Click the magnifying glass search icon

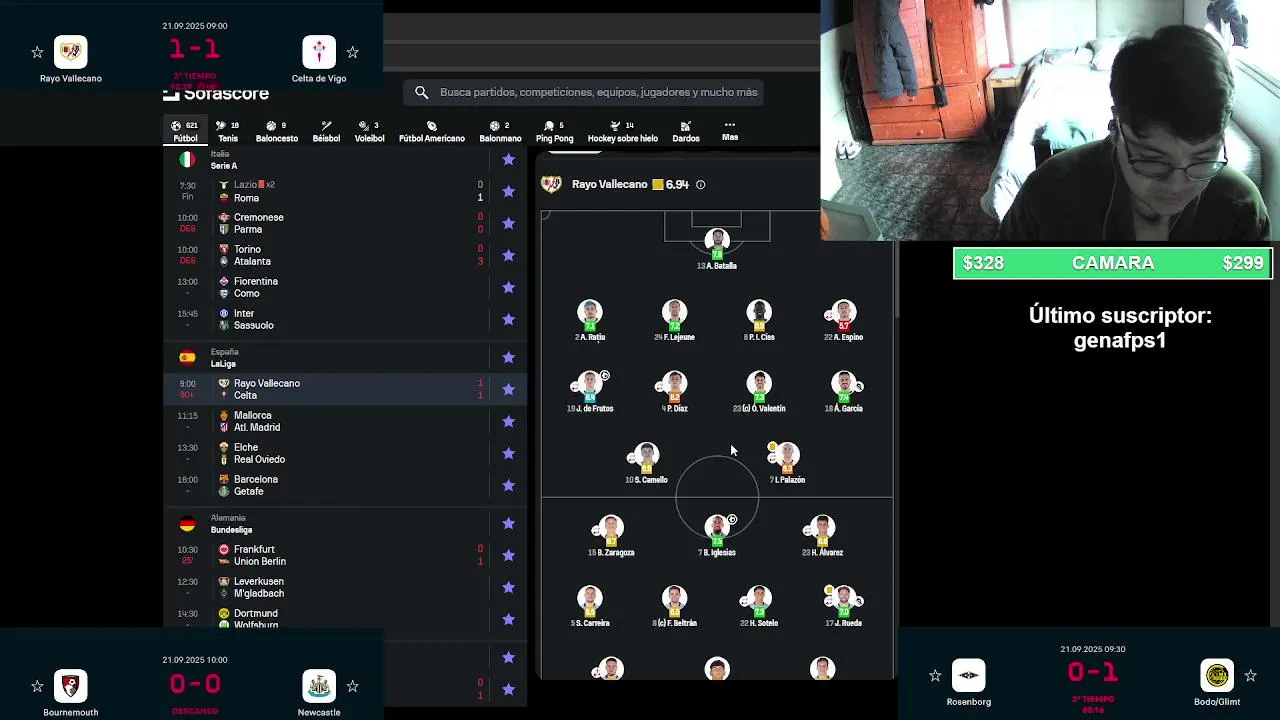pos(421,92)
